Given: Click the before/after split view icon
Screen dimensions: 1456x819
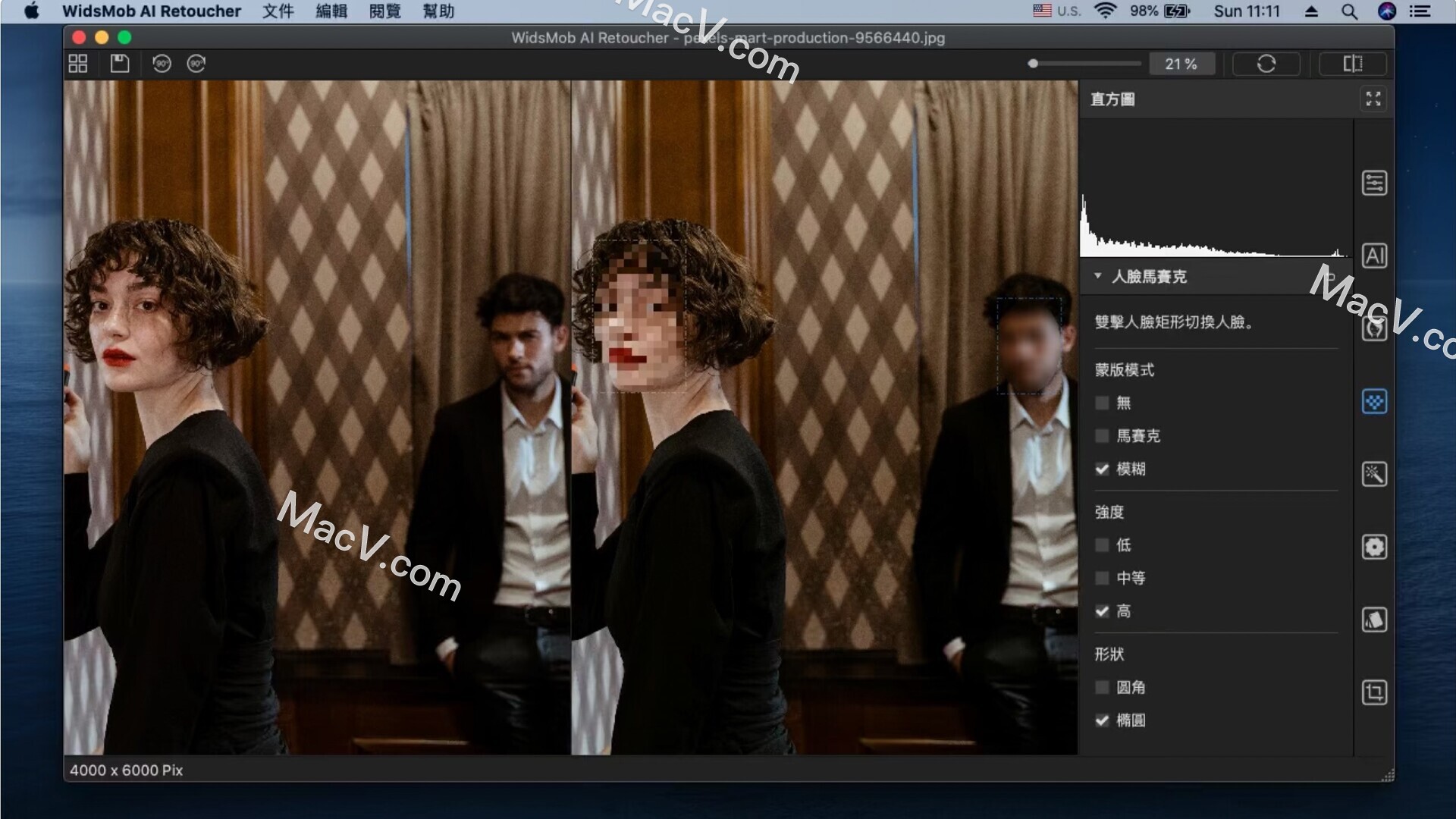Looking at the screenshot, I should [1351, 63].
